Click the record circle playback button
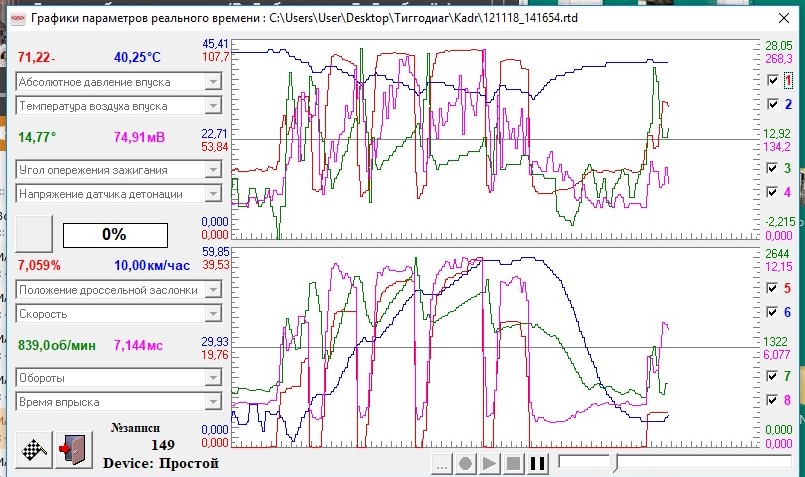 (465, 464)
